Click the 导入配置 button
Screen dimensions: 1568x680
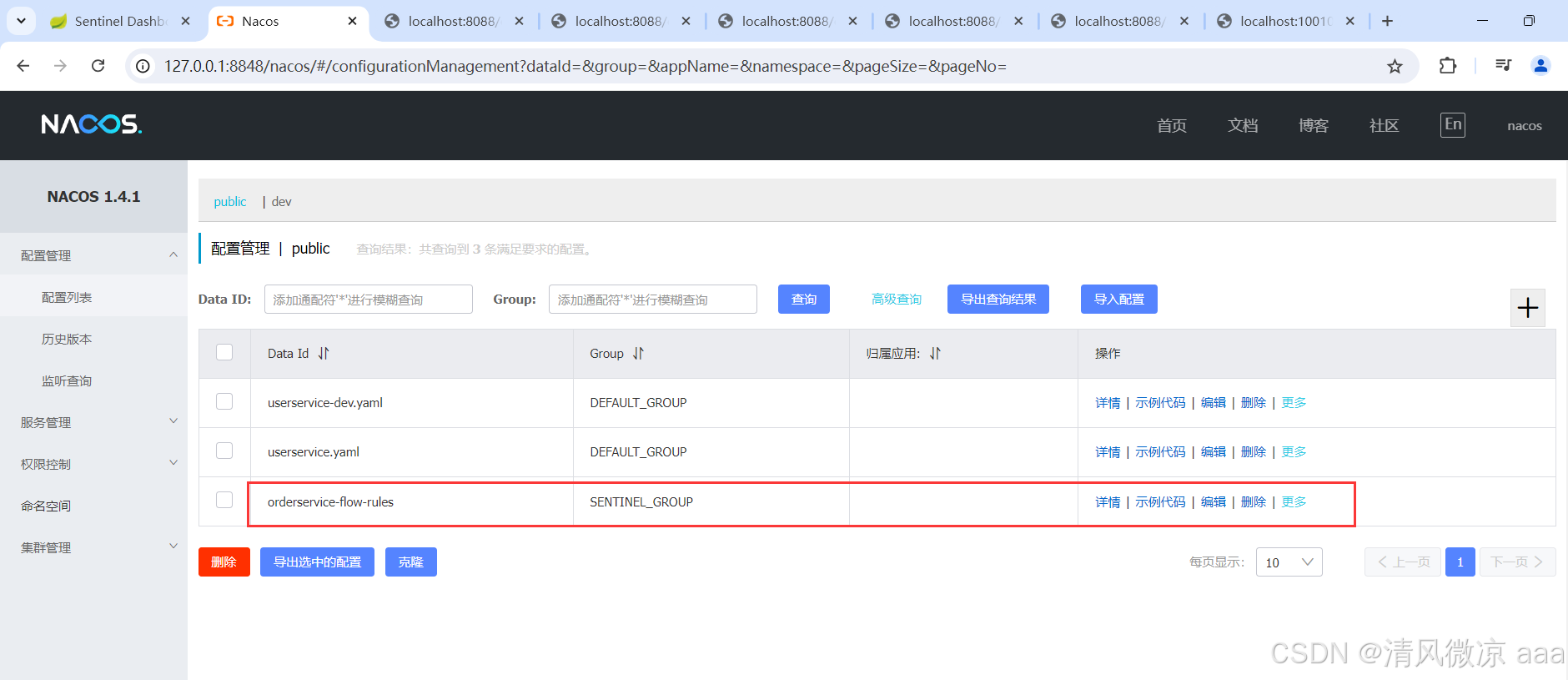(x=1119, y=300)
